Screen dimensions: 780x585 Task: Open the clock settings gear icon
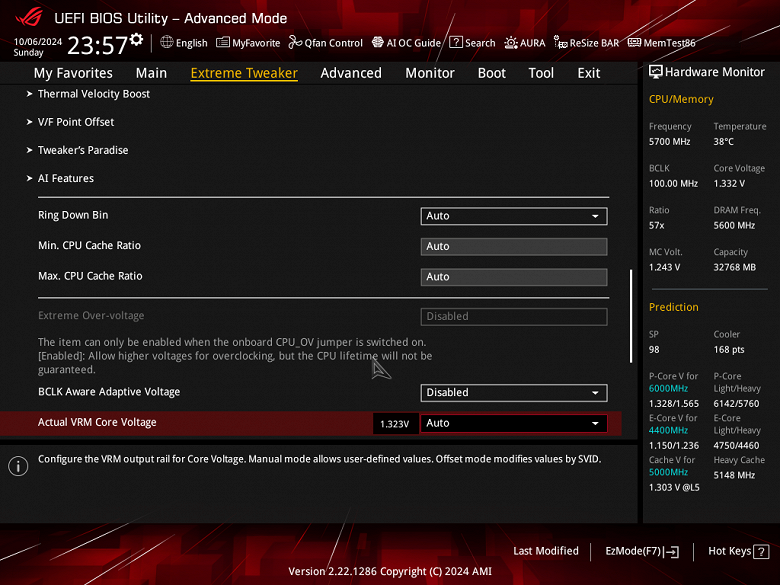[136, 39]
